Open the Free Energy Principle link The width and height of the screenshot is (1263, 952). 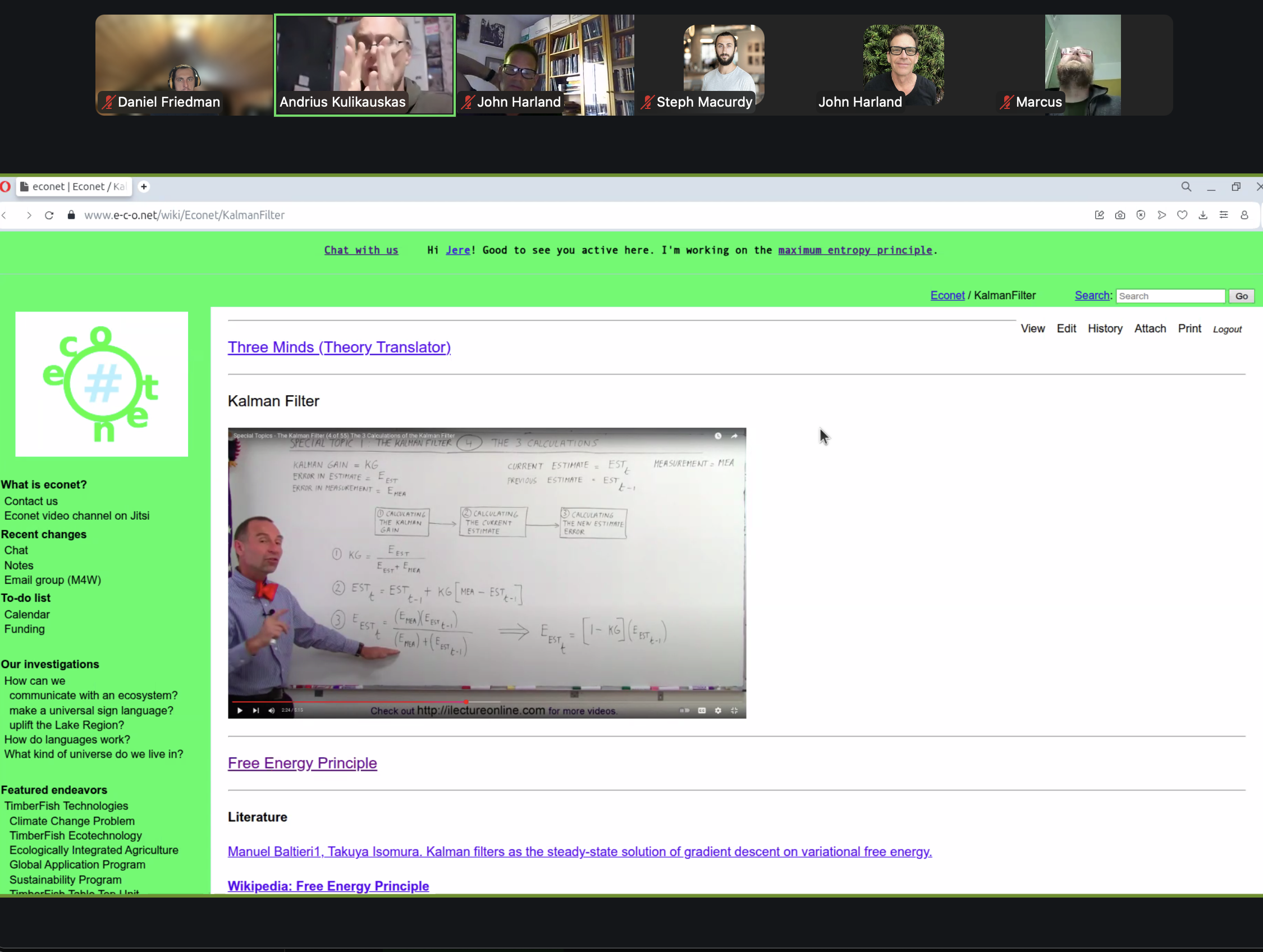tap(302, 763)
